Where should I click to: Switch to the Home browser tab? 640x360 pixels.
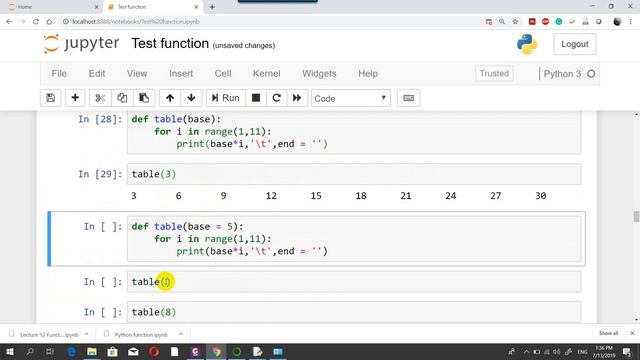tap(53, 7)
